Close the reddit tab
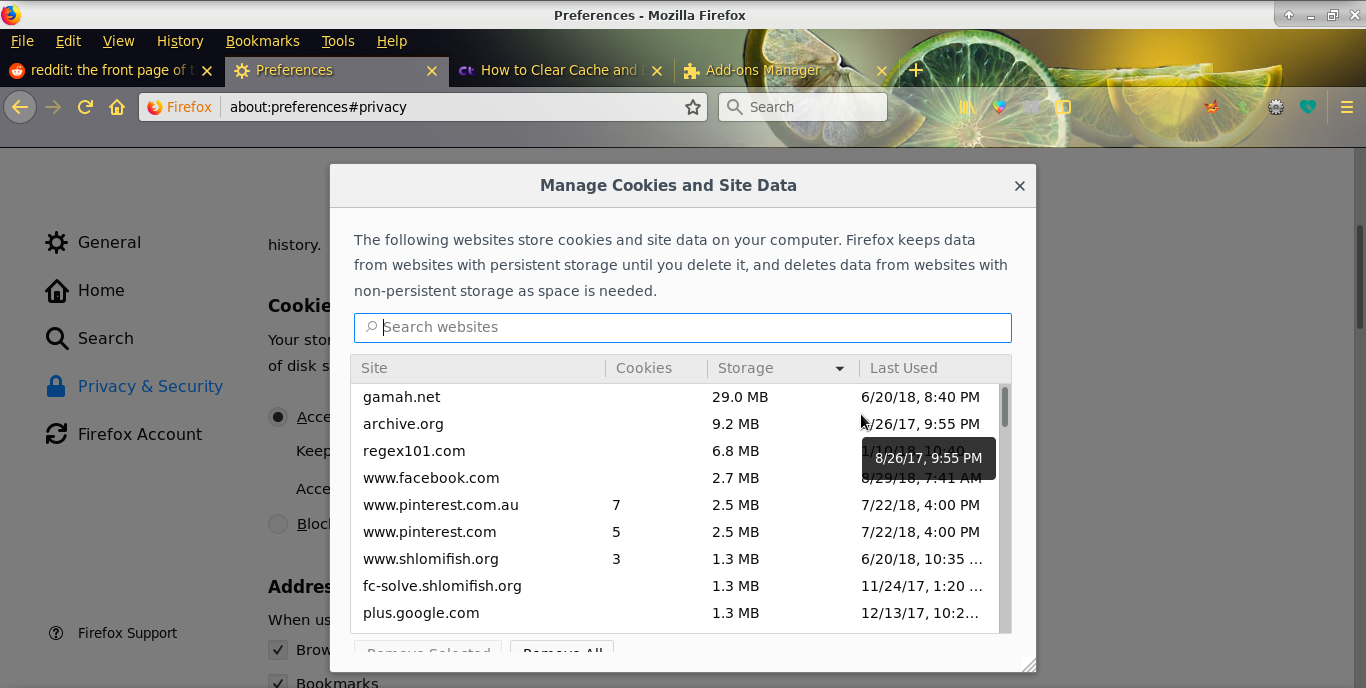The image size is (1366, 688). pos(207,71)
